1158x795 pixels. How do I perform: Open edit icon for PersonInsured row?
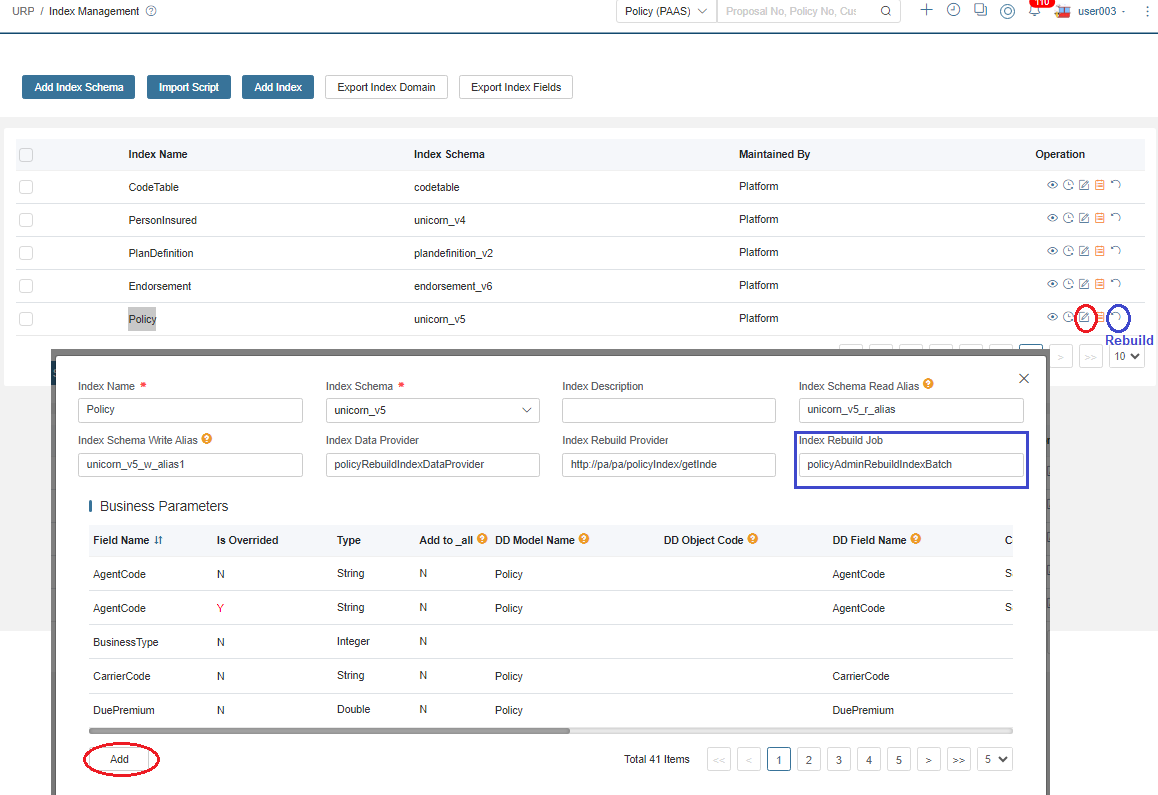point(1084,218)
